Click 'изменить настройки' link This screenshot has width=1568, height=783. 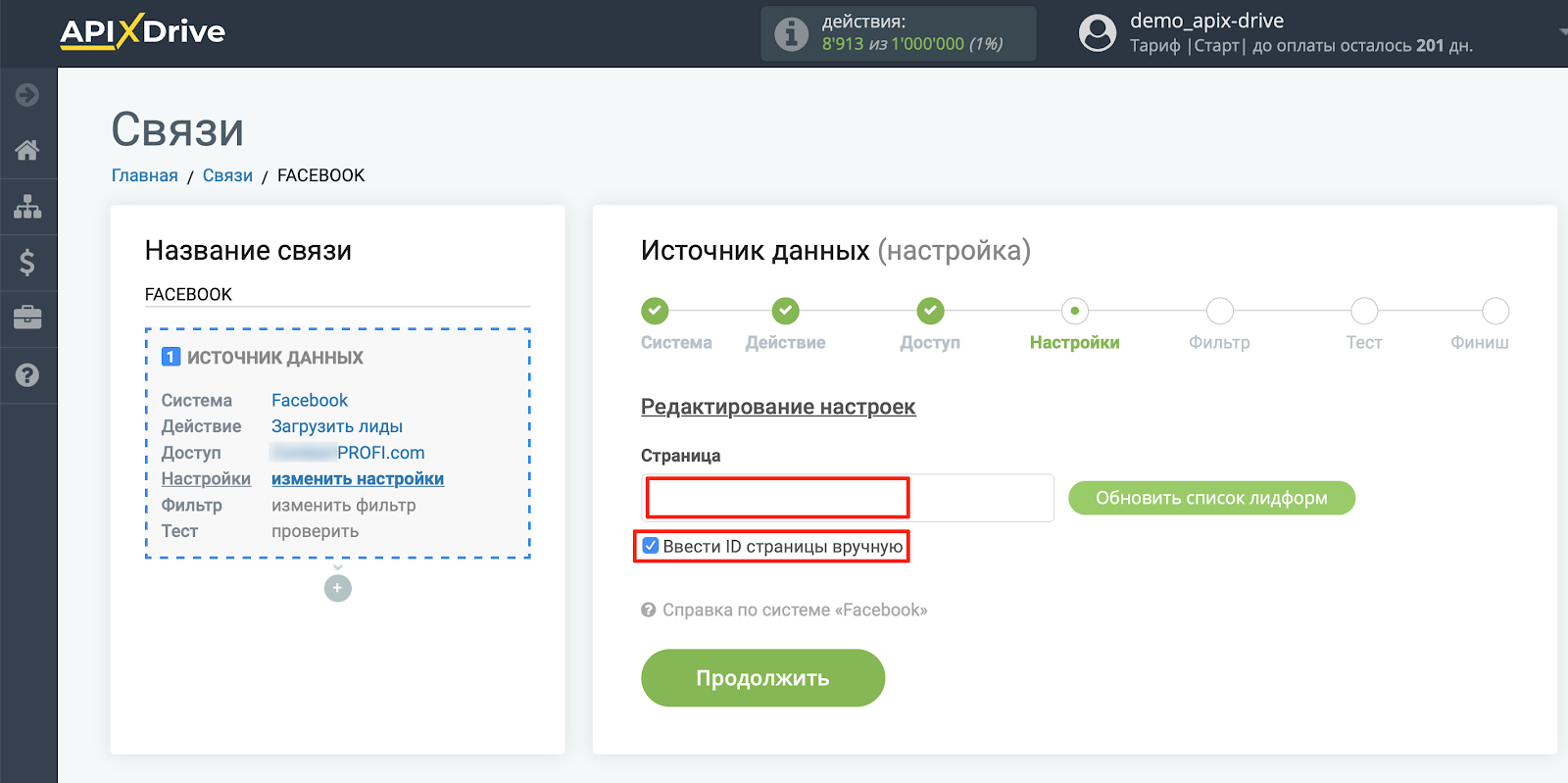pyautogui.click(x=358, y=479)
